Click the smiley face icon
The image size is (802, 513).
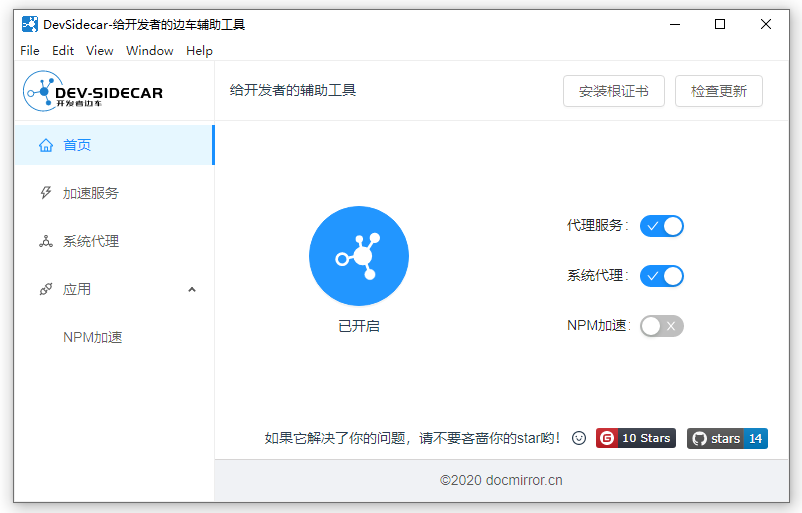pos(579,438)
